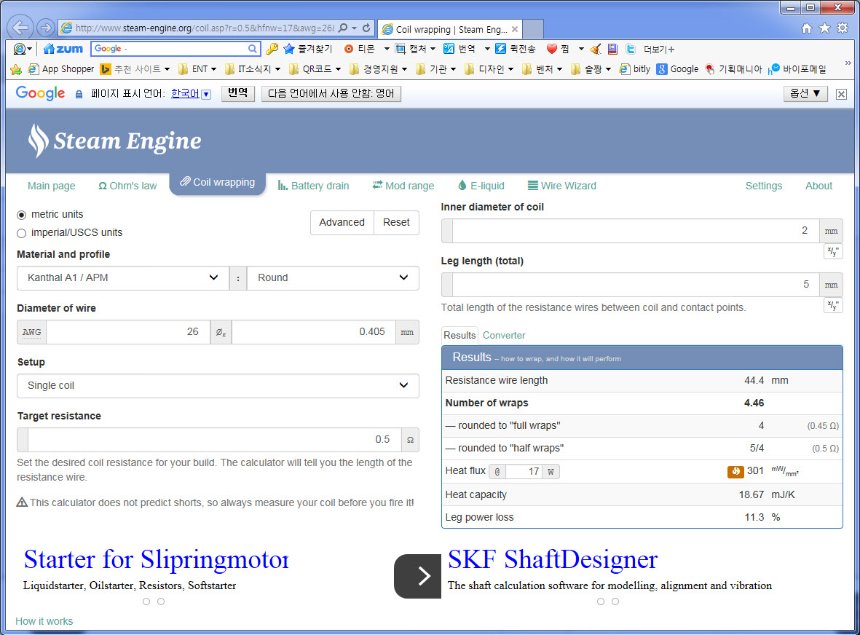Switch to E-liquid tab
The width and height of the screenshot is (860, 635).
tap(481, 186)
